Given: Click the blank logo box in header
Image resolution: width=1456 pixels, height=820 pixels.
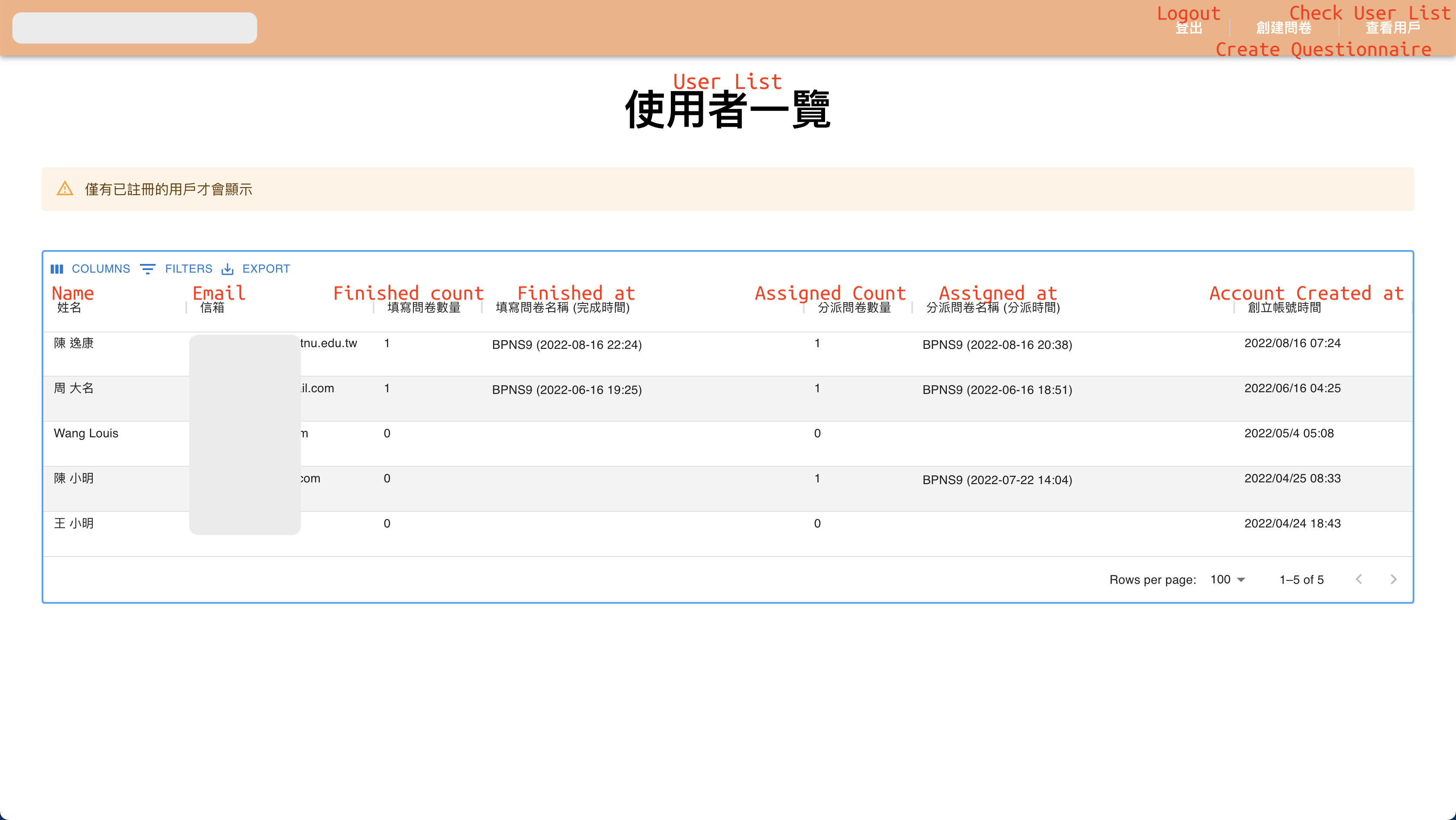Looking at the screenshot, I should coord(134,28).
